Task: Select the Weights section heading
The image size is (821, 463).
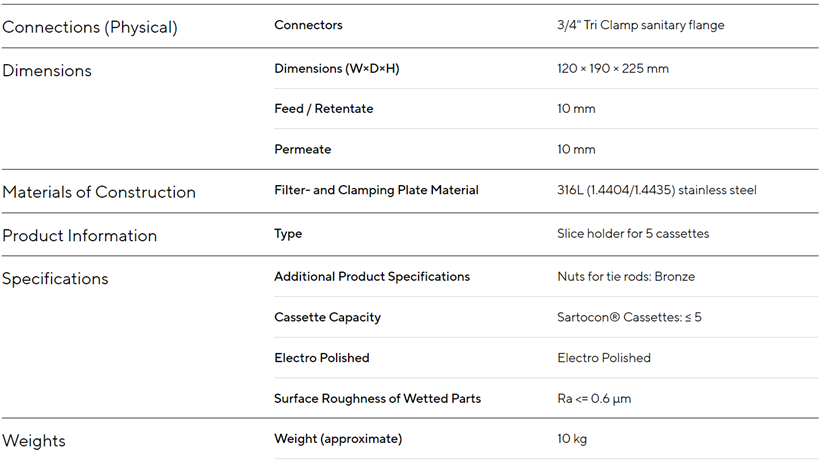Action: click(x=33, y=441)
